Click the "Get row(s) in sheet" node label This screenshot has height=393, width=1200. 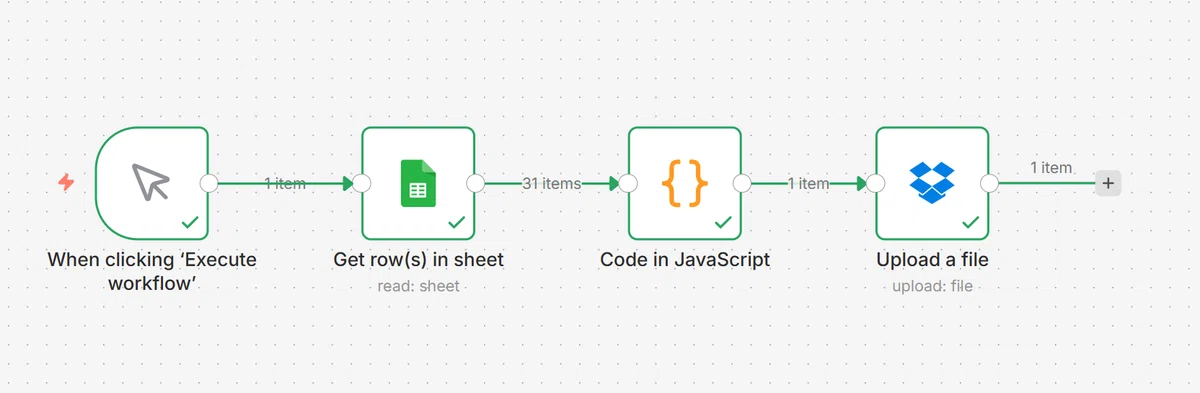[x=418, y=260]
